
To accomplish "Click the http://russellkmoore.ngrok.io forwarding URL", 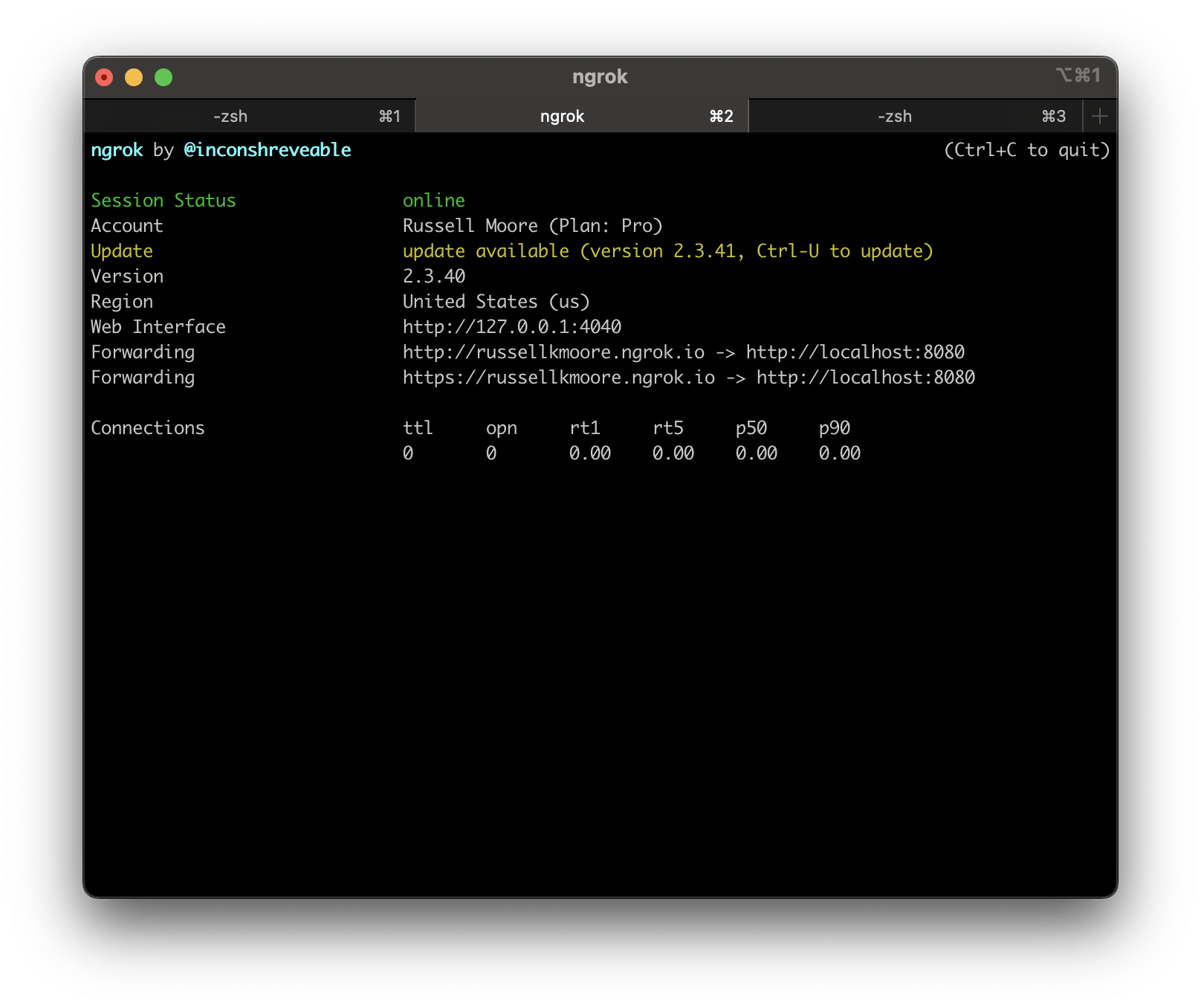I will (554, 352).
